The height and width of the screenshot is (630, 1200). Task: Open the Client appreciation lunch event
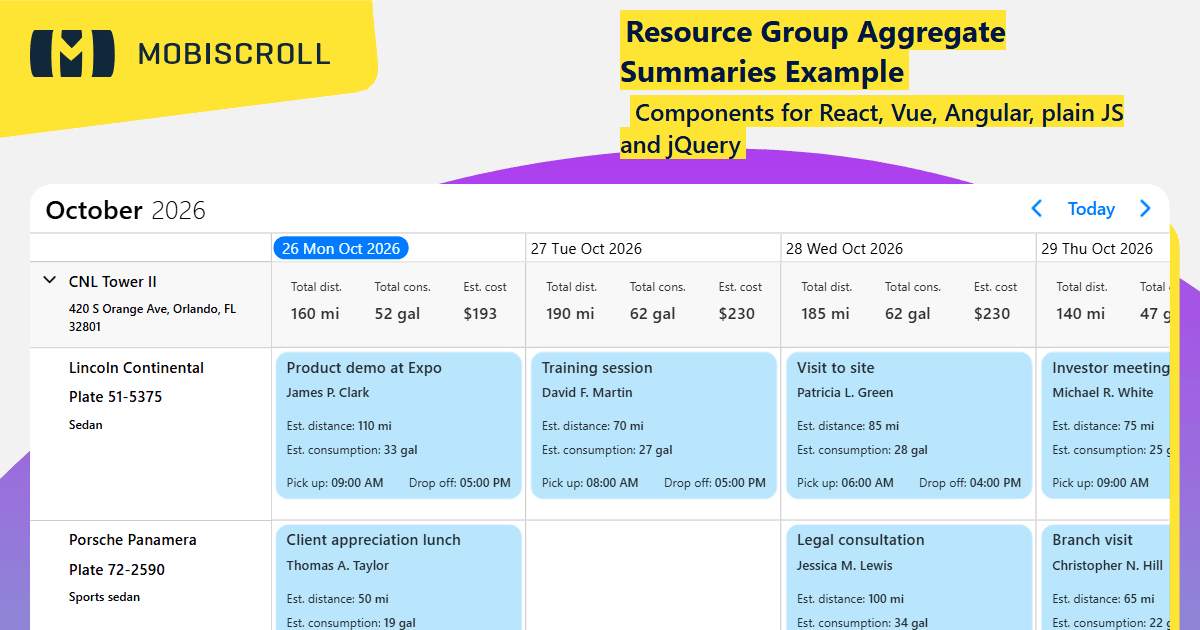(x=398, y=577)
